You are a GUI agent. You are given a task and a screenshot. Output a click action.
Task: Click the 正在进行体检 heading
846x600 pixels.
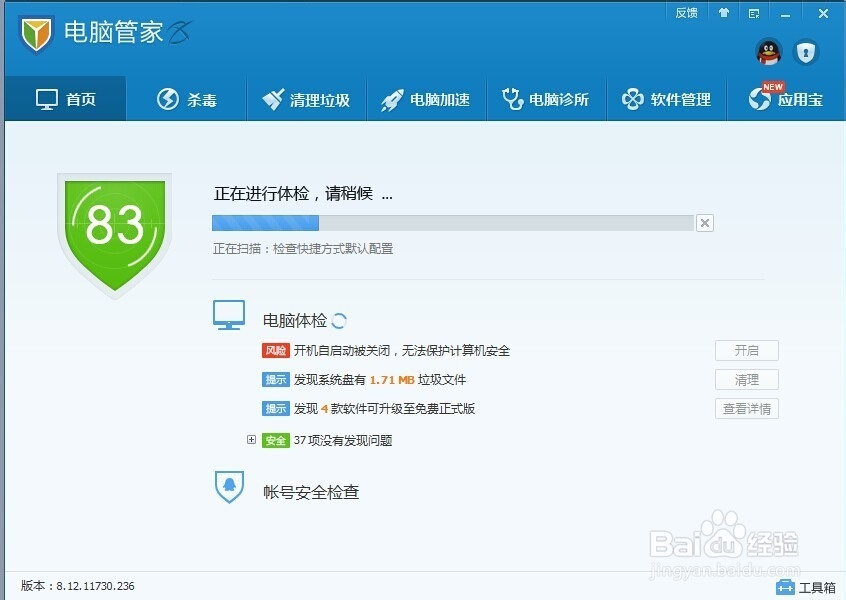(x=303, y=193)
